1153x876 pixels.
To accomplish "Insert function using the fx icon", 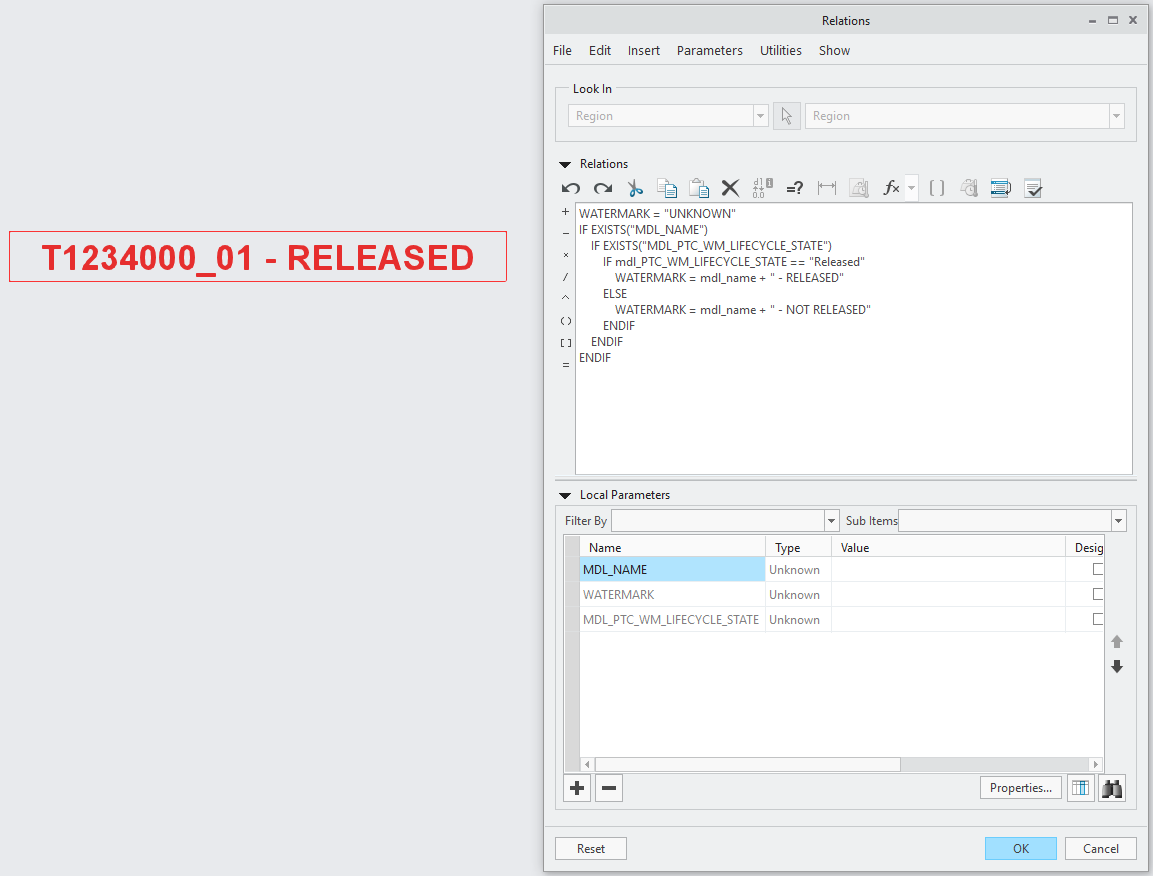I will 891,188.
